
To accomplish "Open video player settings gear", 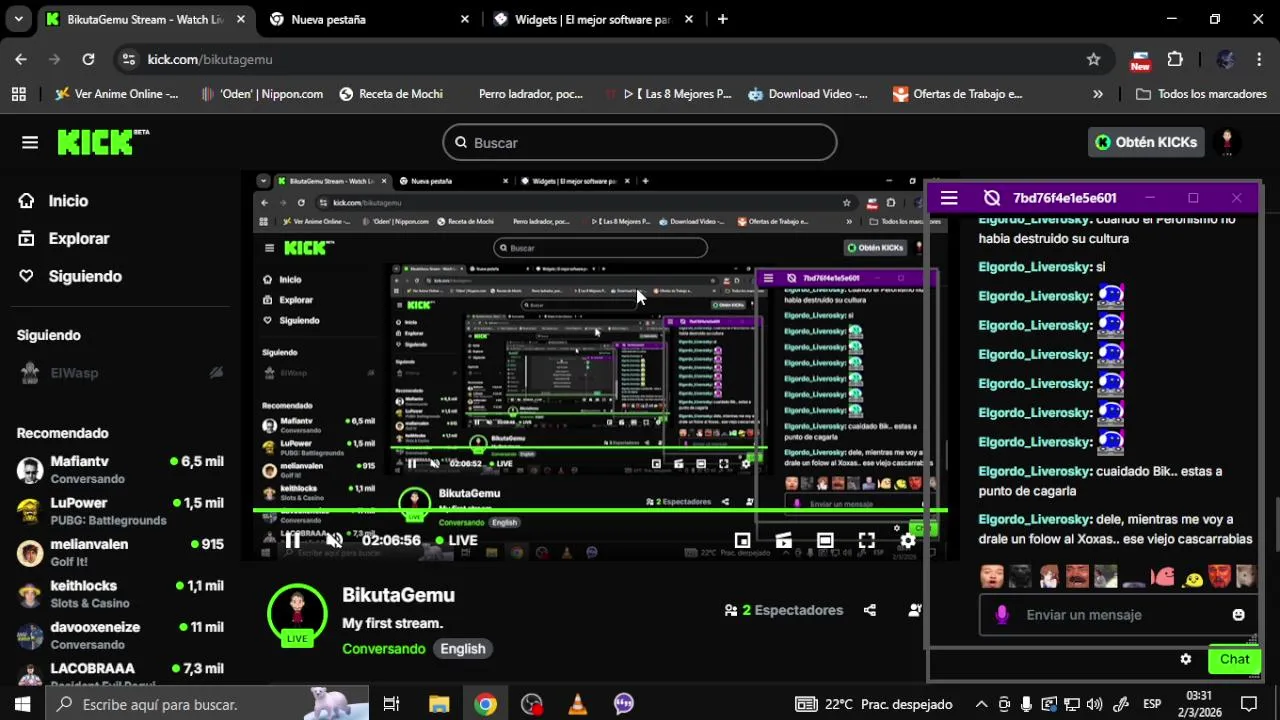I will [907, 540].
